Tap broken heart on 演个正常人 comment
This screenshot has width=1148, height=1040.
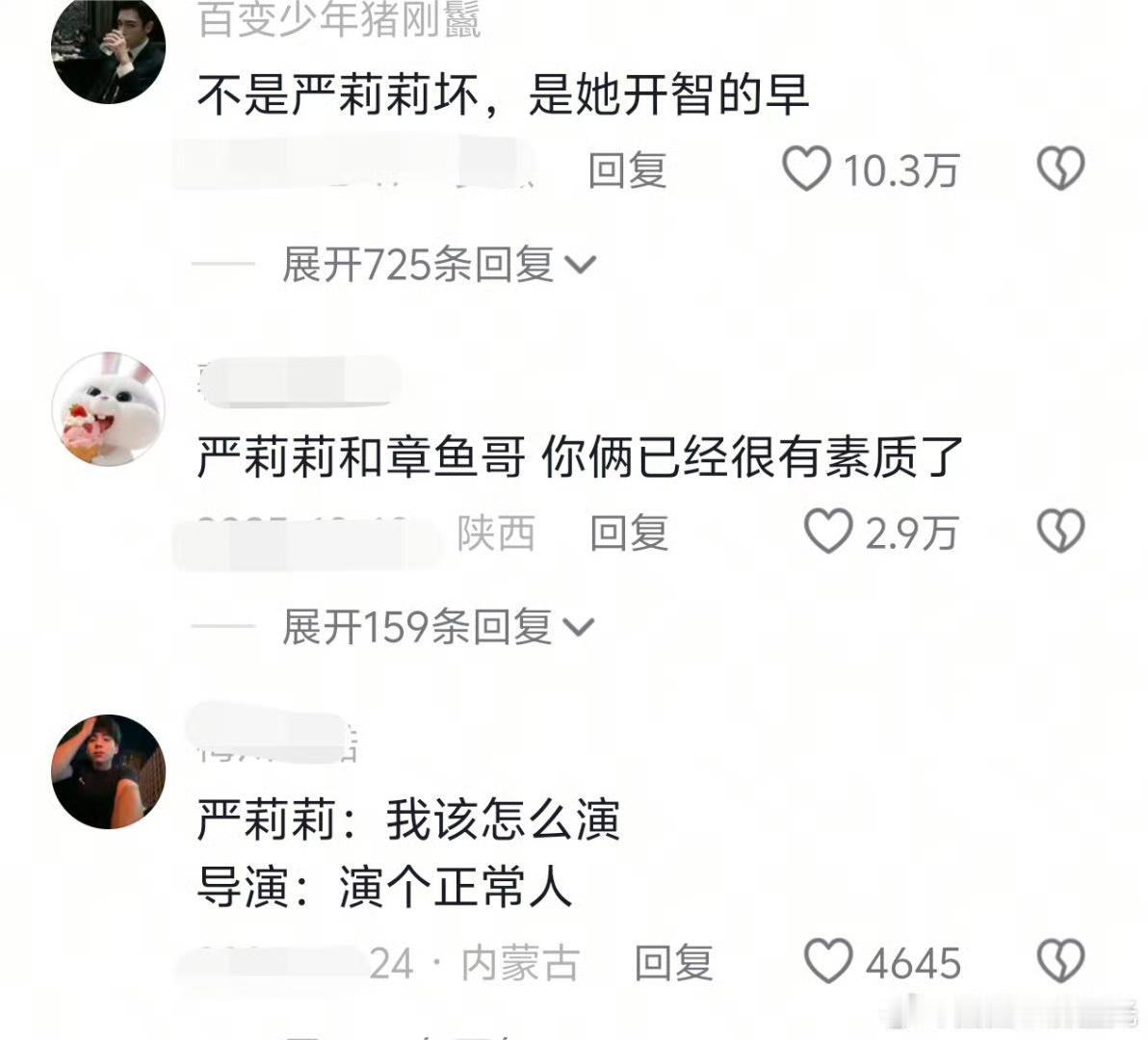tap(1060, 961)
